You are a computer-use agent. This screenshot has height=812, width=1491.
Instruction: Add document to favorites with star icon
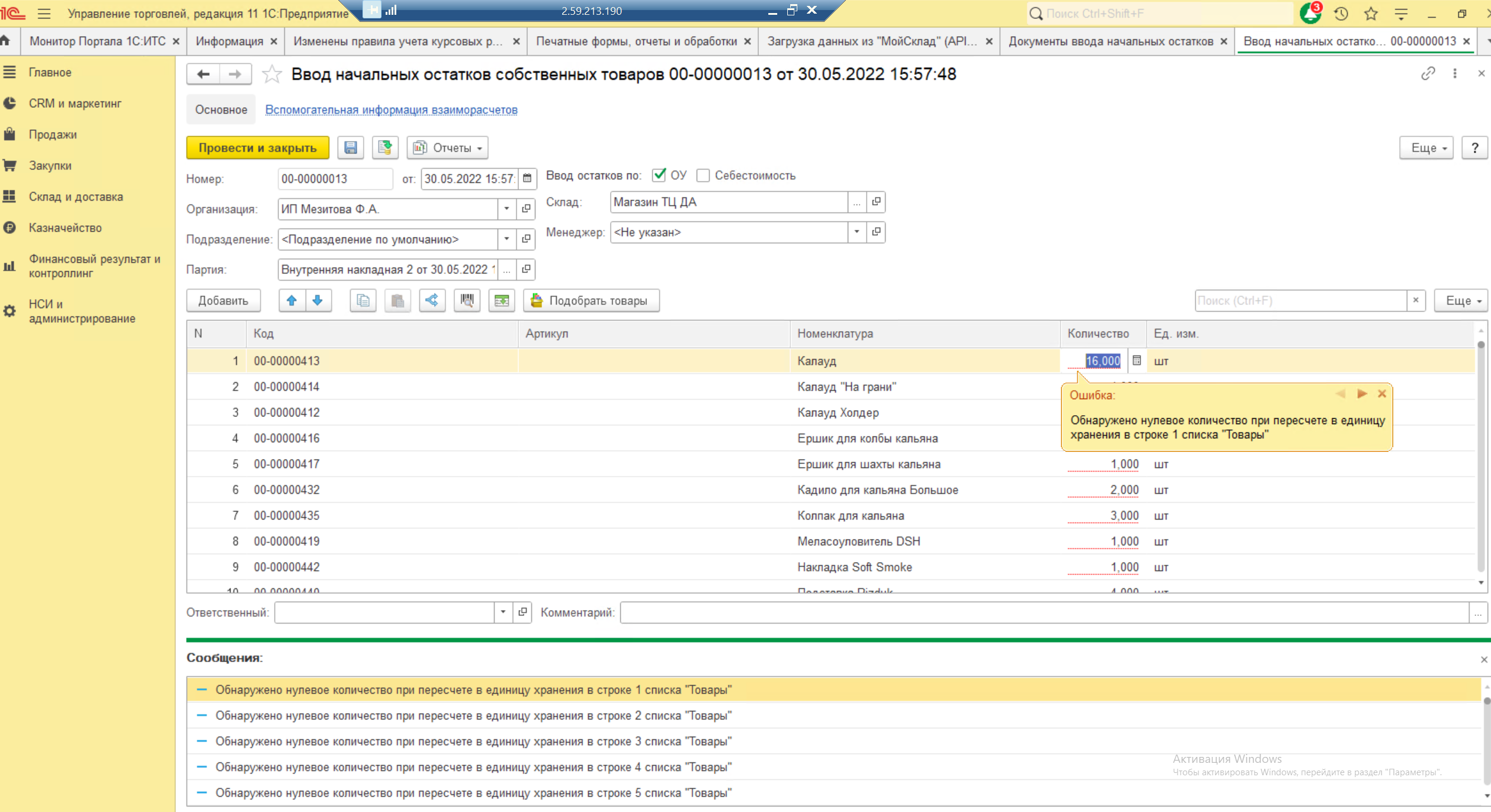click(x=271, y=74)
